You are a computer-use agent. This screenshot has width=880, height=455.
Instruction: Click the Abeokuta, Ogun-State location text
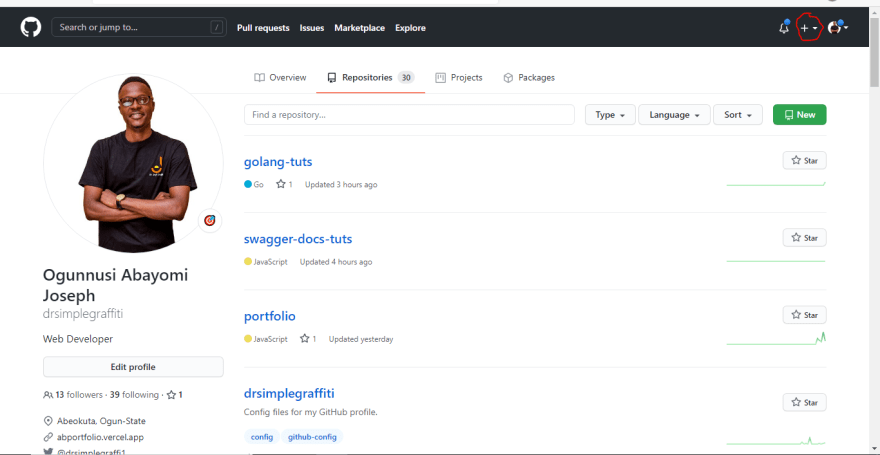[102, 421]
